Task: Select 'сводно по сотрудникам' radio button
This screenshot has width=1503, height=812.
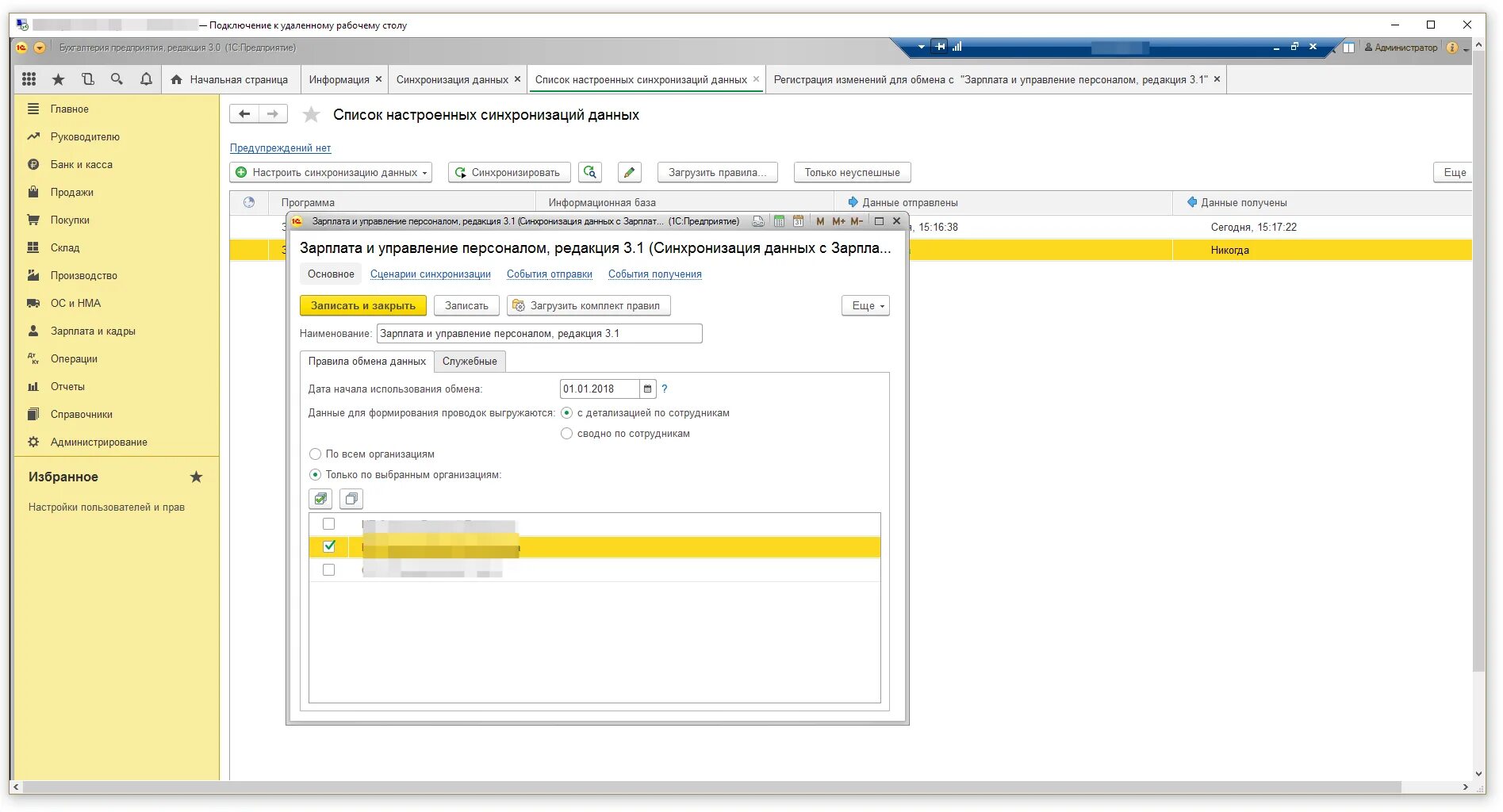Action: (x=566, y=434)
